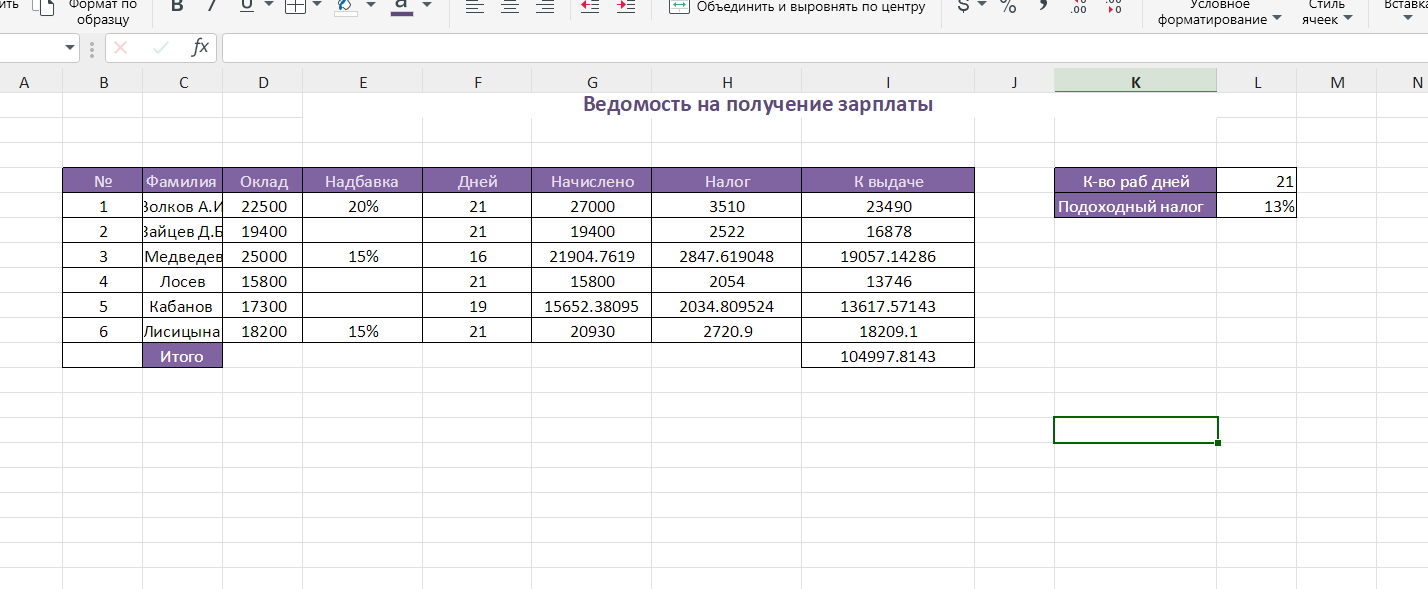Open the fill color dropdown arrow
The width and height of the screenshot is (1428, 589).
point(371,4)
